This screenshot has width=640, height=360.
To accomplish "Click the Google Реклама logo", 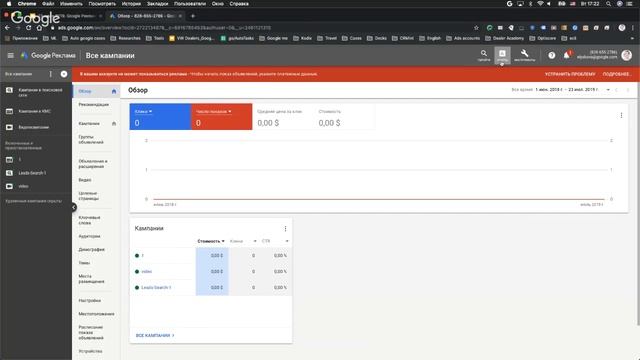I will click(48, 55).
